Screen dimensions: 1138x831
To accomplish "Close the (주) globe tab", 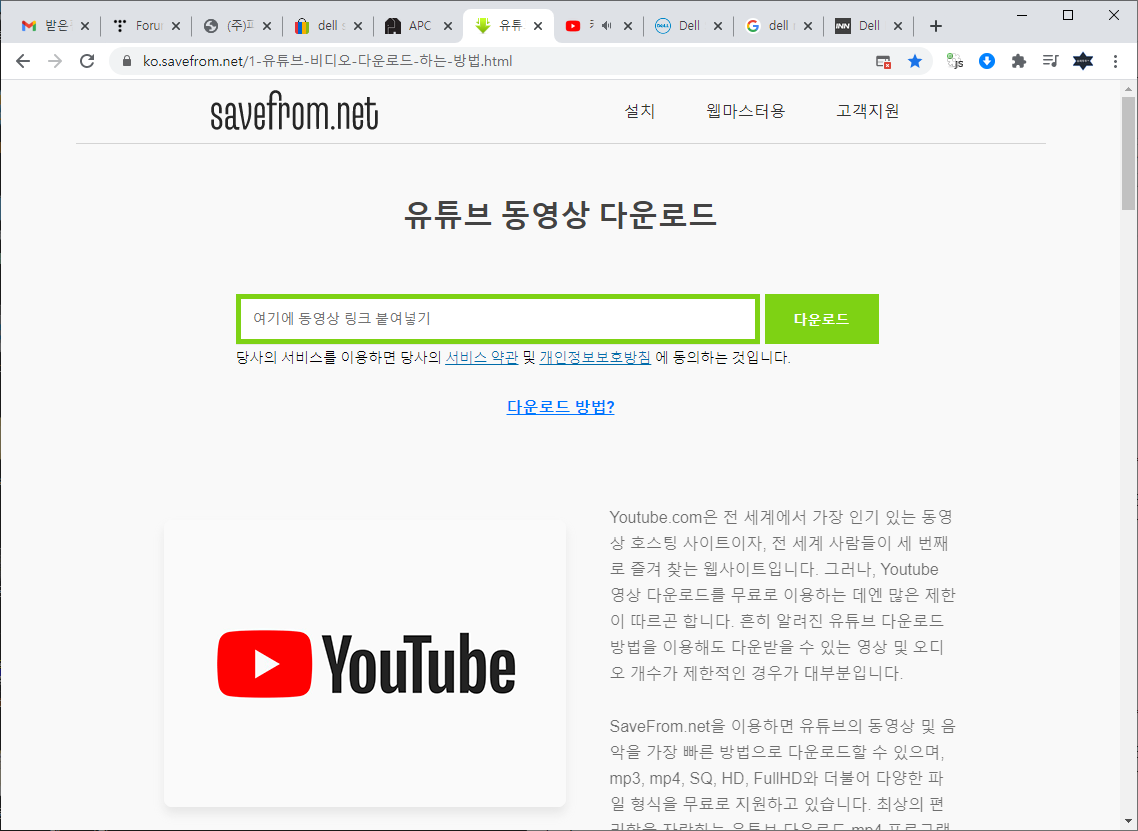I will point(266,26).
